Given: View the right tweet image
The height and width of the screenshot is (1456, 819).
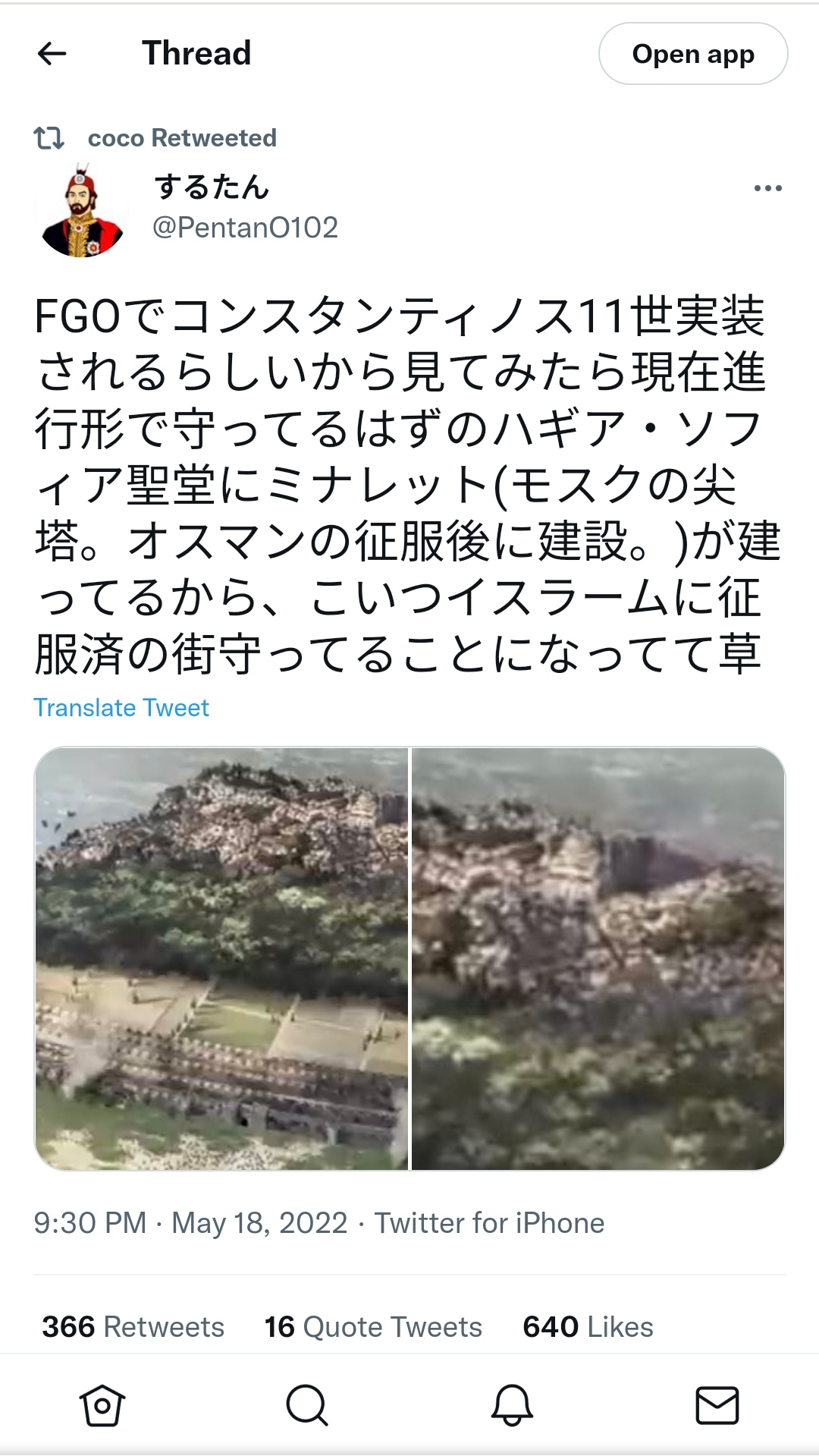Looking at the screenshot, I should pos(598,958).
